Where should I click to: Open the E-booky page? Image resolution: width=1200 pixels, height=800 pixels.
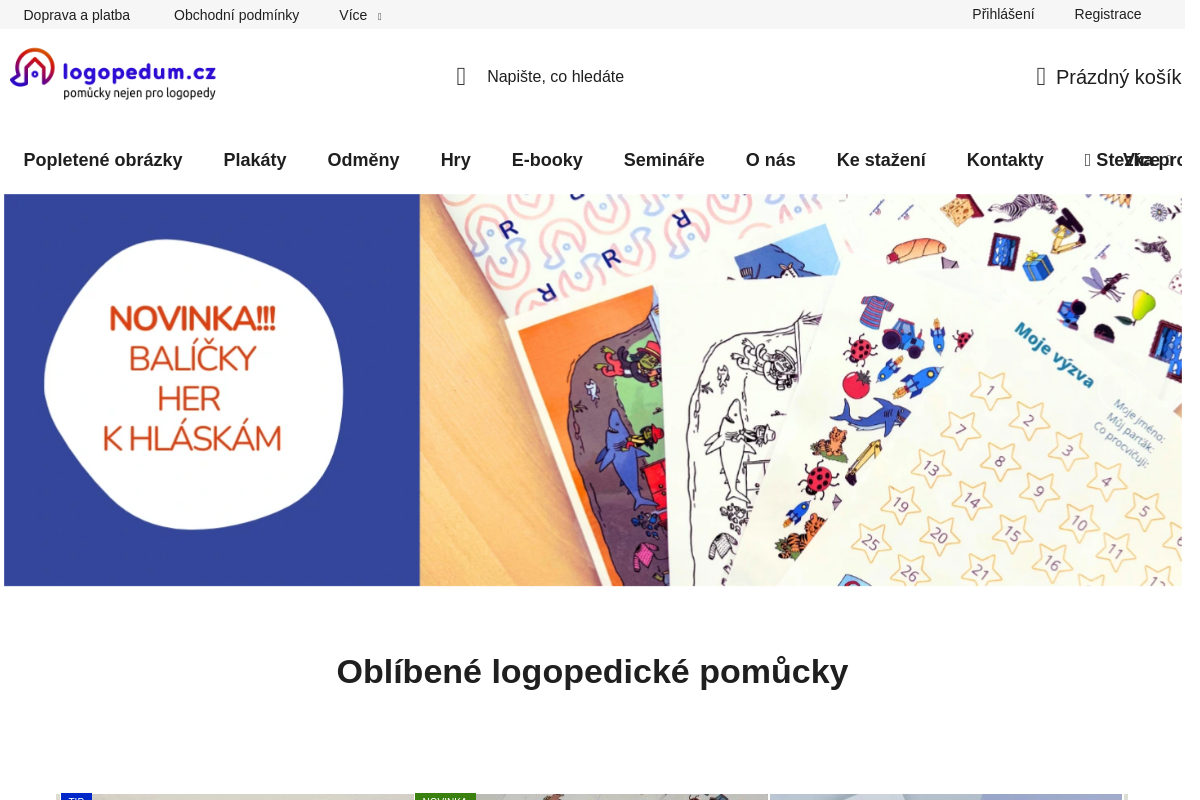[547, 160]
